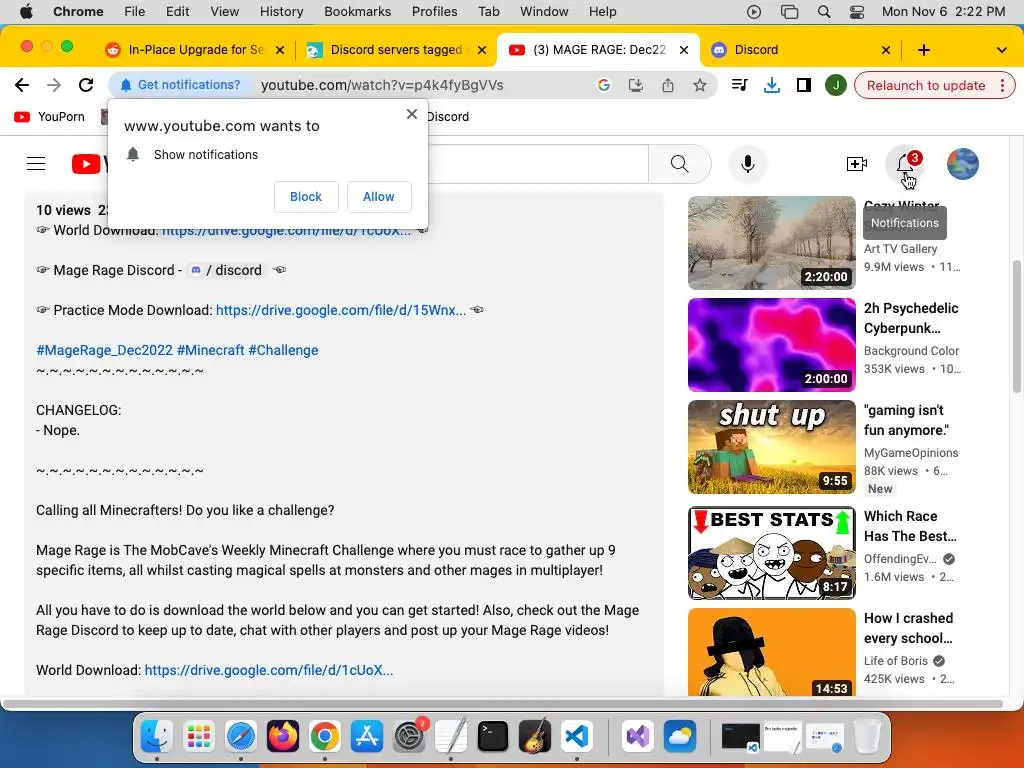Screen dimensions: 1024x768
Task: Expand the tab search chevron
Action: pos(1002,50)
